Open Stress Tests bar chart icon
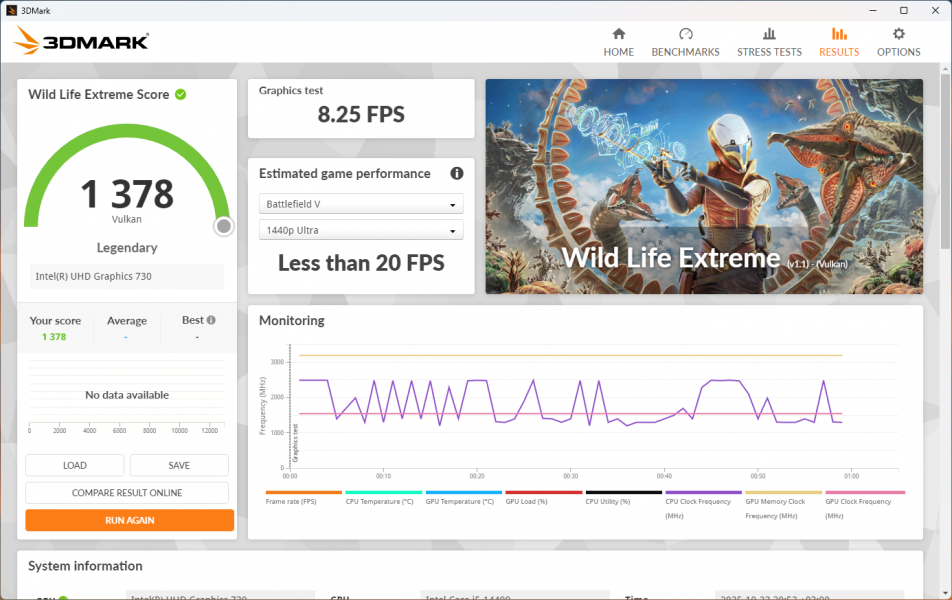The width and height of the screenshot is (952, 600). point(769,34)
